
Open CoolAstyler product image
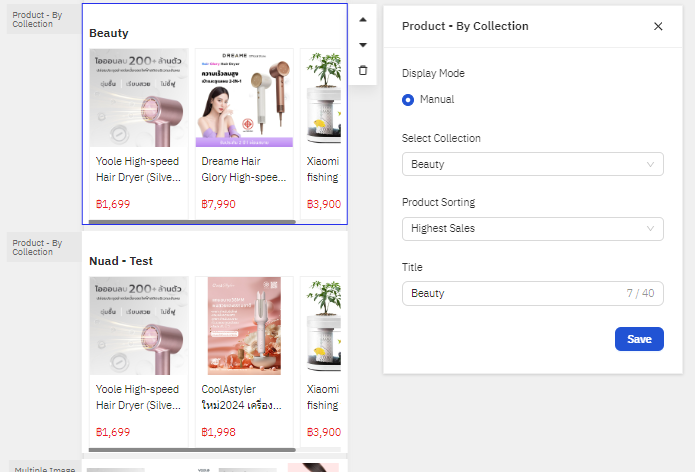click(244, 326)
